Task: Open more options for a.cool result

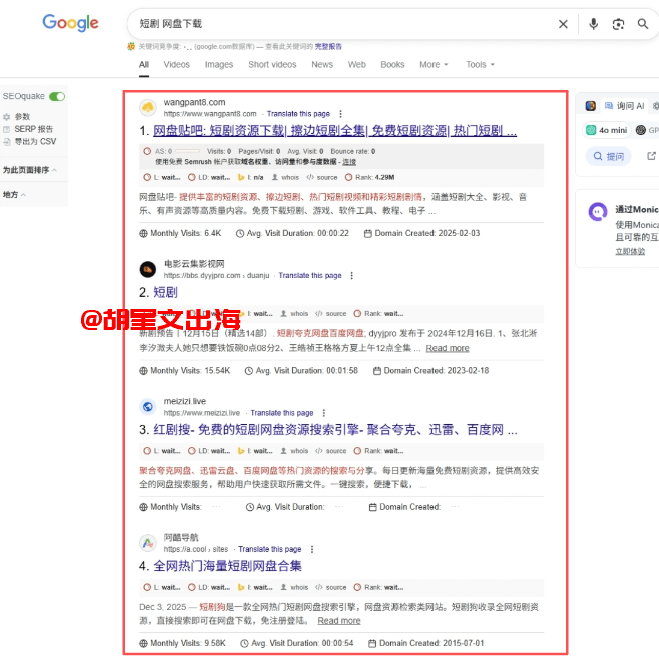Action: click(x=312, y=549)
